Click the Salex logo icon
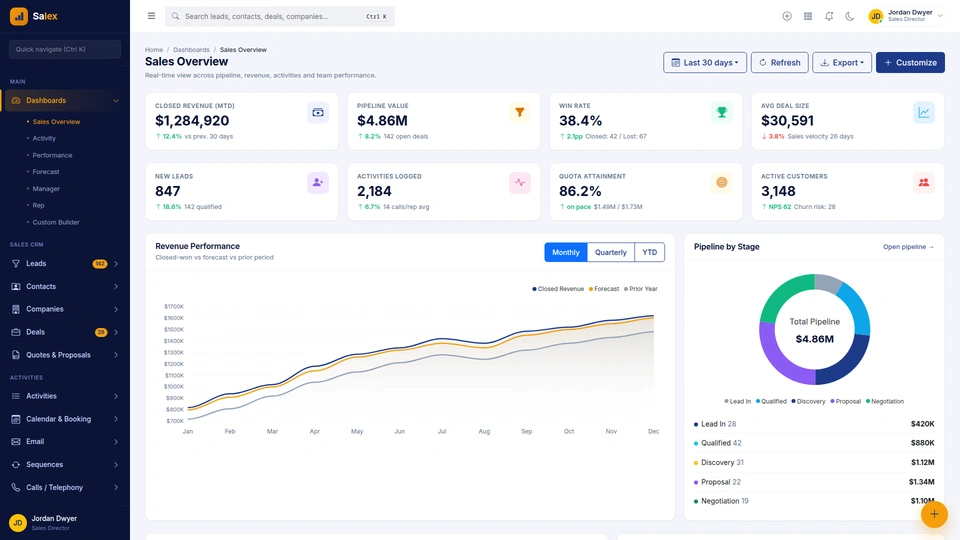This screenshot has width=960, height=540. point(18,17)
